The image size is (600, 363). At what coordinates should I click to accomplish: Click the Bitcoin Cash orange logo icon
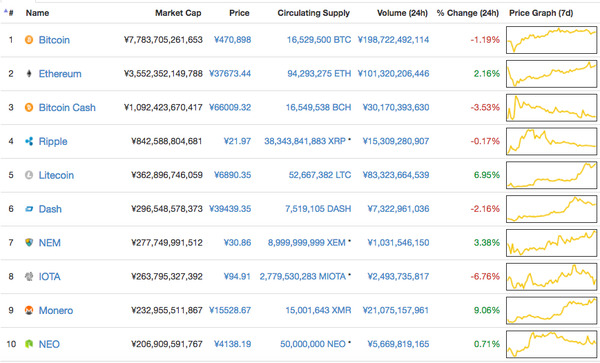pos(29,107)
